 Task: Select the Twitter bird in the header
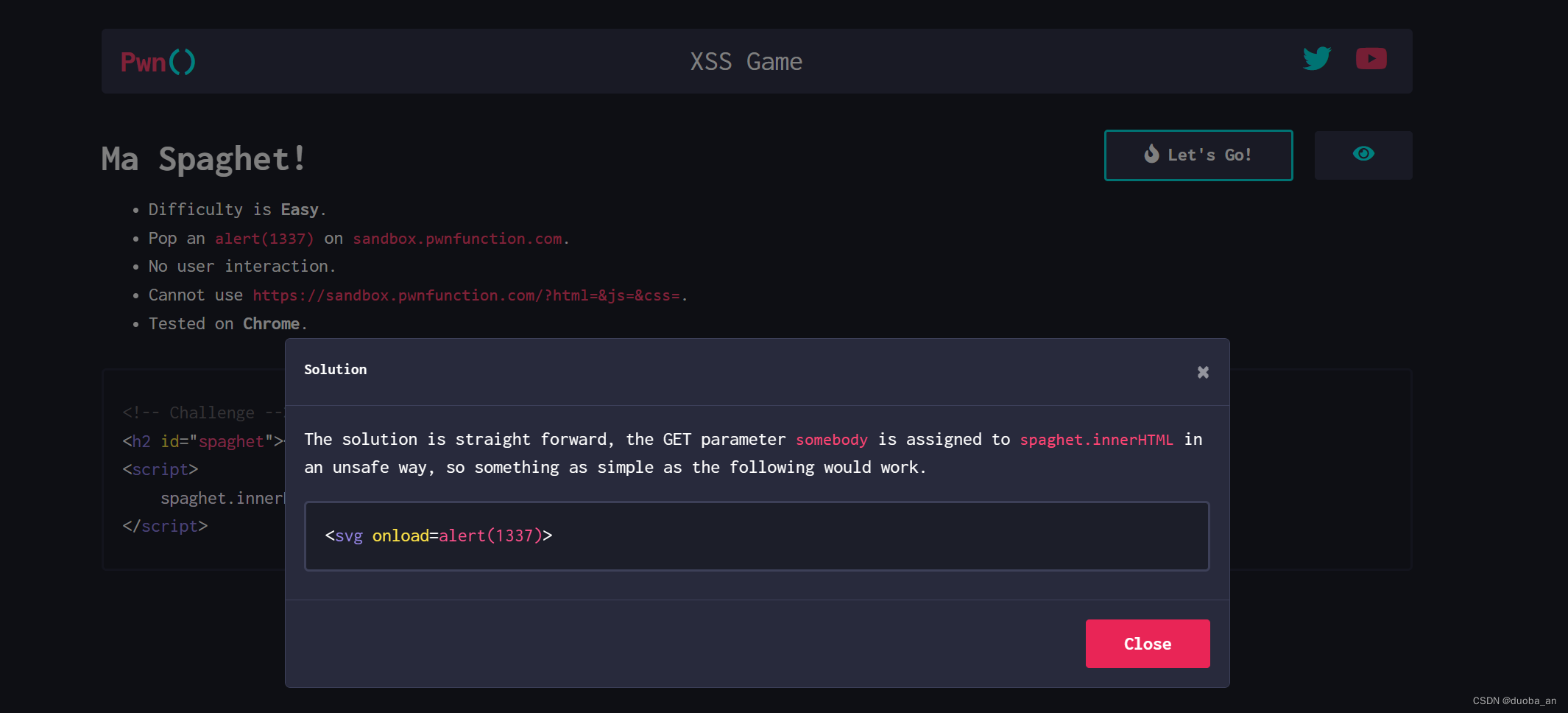click(1317, 59)
